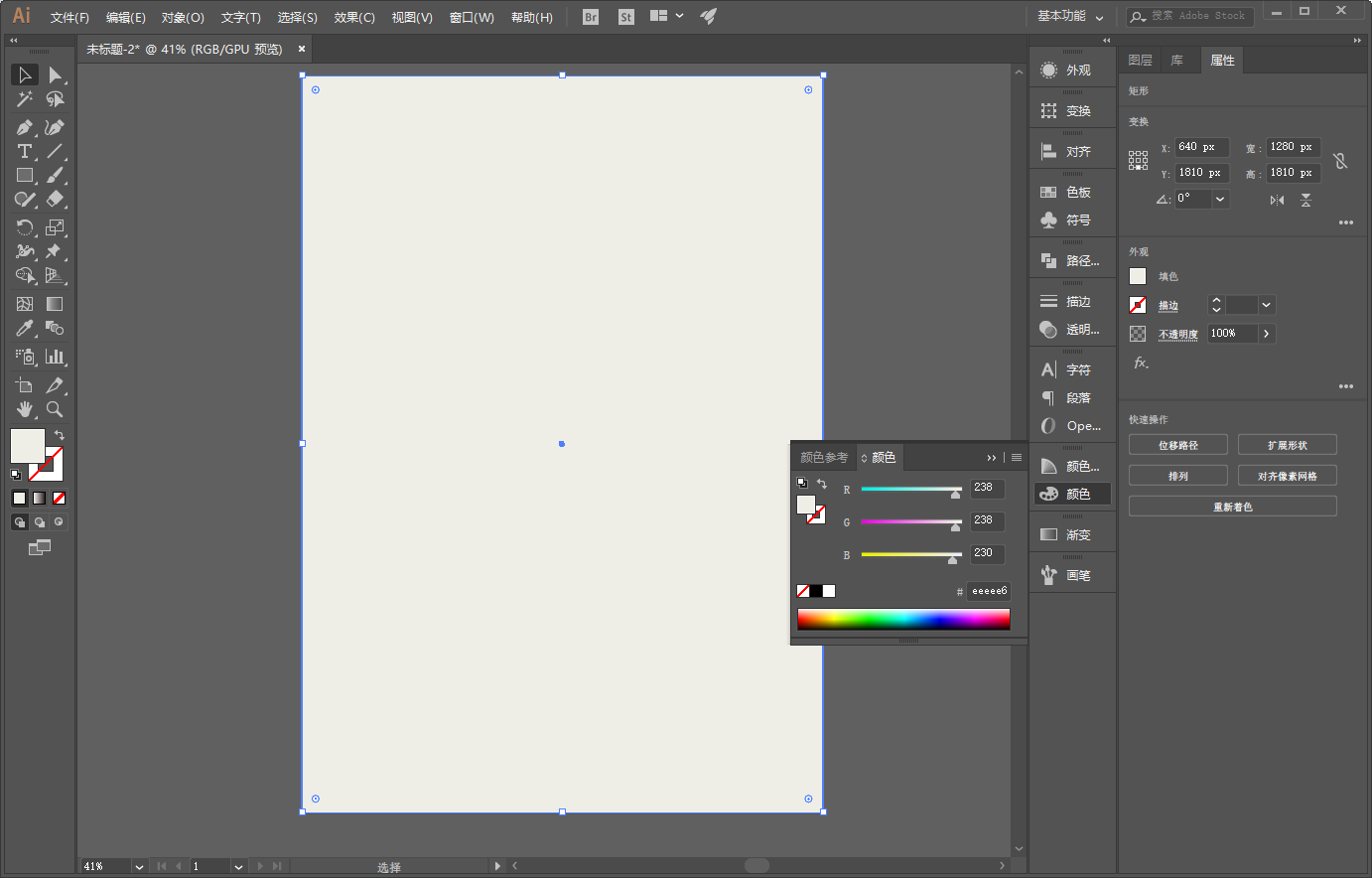1372x878 pixels.
Task: Select the Hand tool
Action: (x=25, y=409)
